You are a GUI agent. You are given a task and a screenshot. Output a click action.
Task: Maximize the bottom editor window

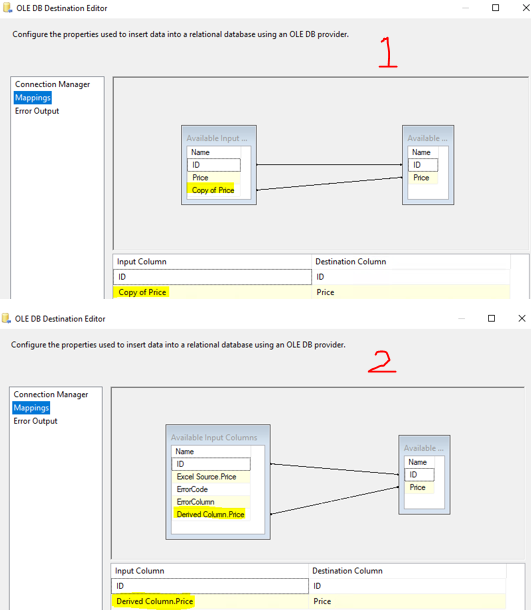491,318
